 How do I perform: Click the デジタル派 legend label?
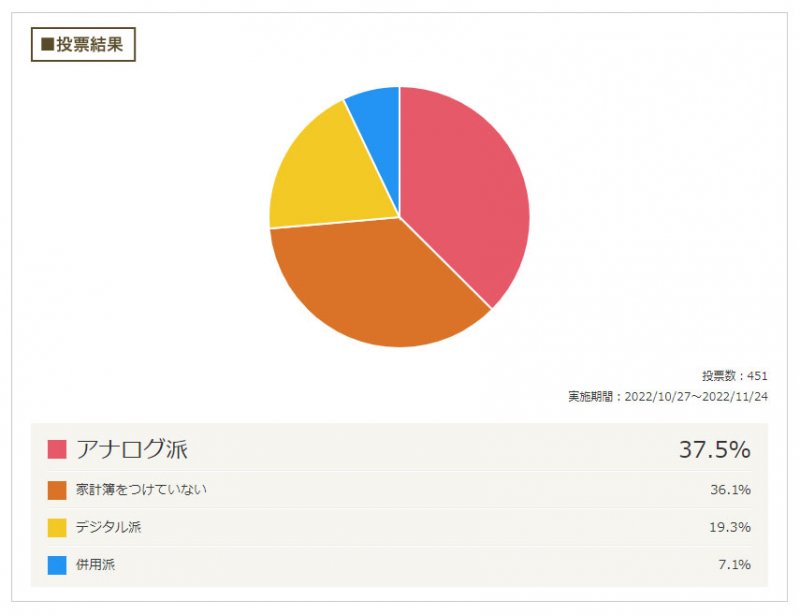pyautogui.click(x=108, y=527)
